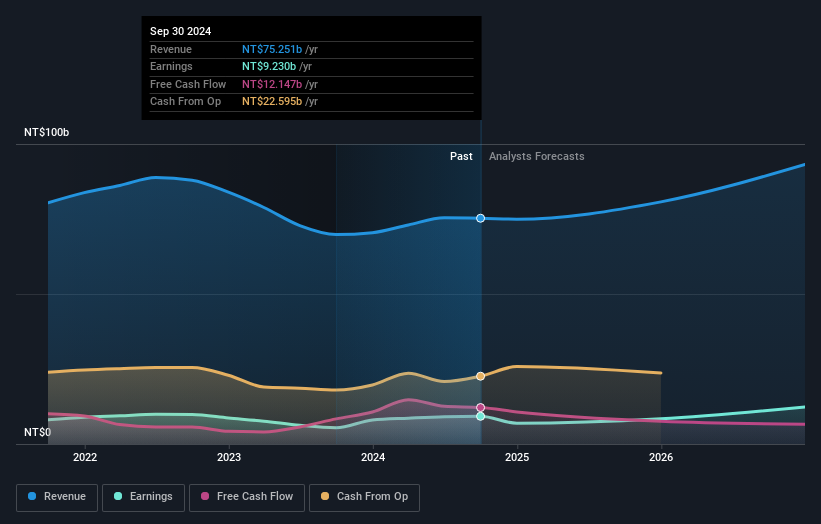Click the 2023 x-axis label

tap(229, 457)
